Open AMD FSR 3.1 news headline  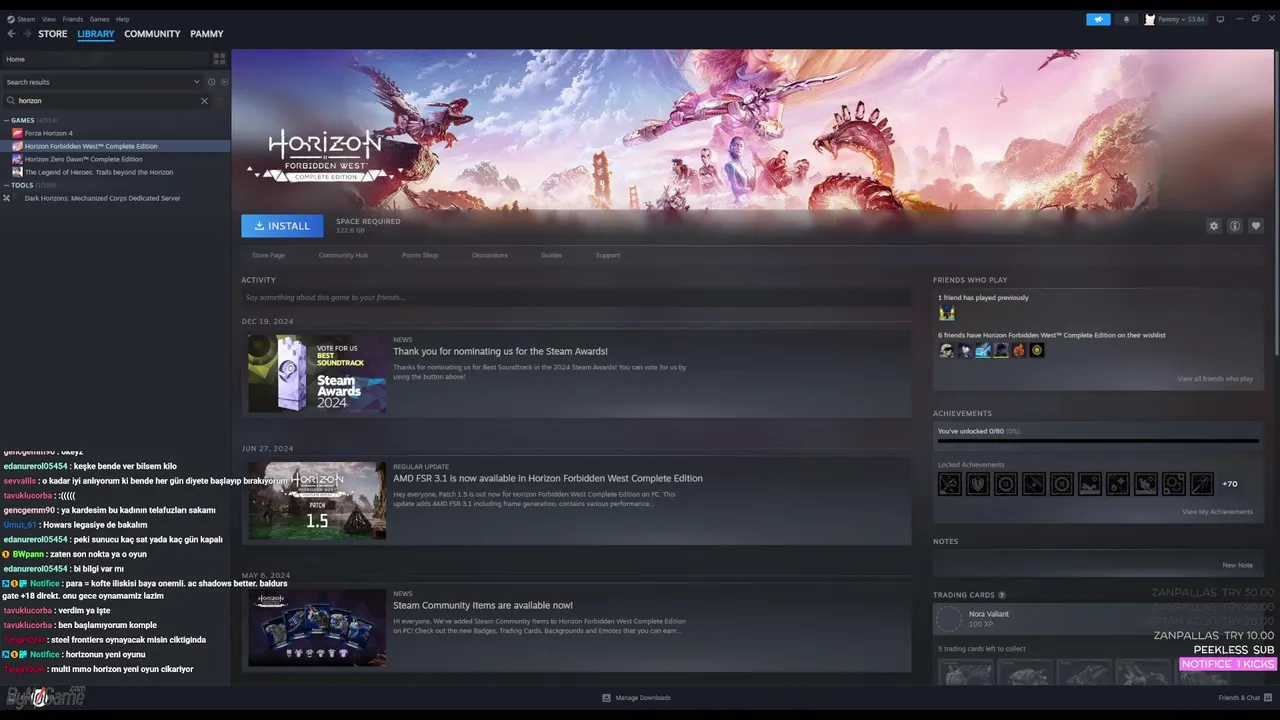548,479
